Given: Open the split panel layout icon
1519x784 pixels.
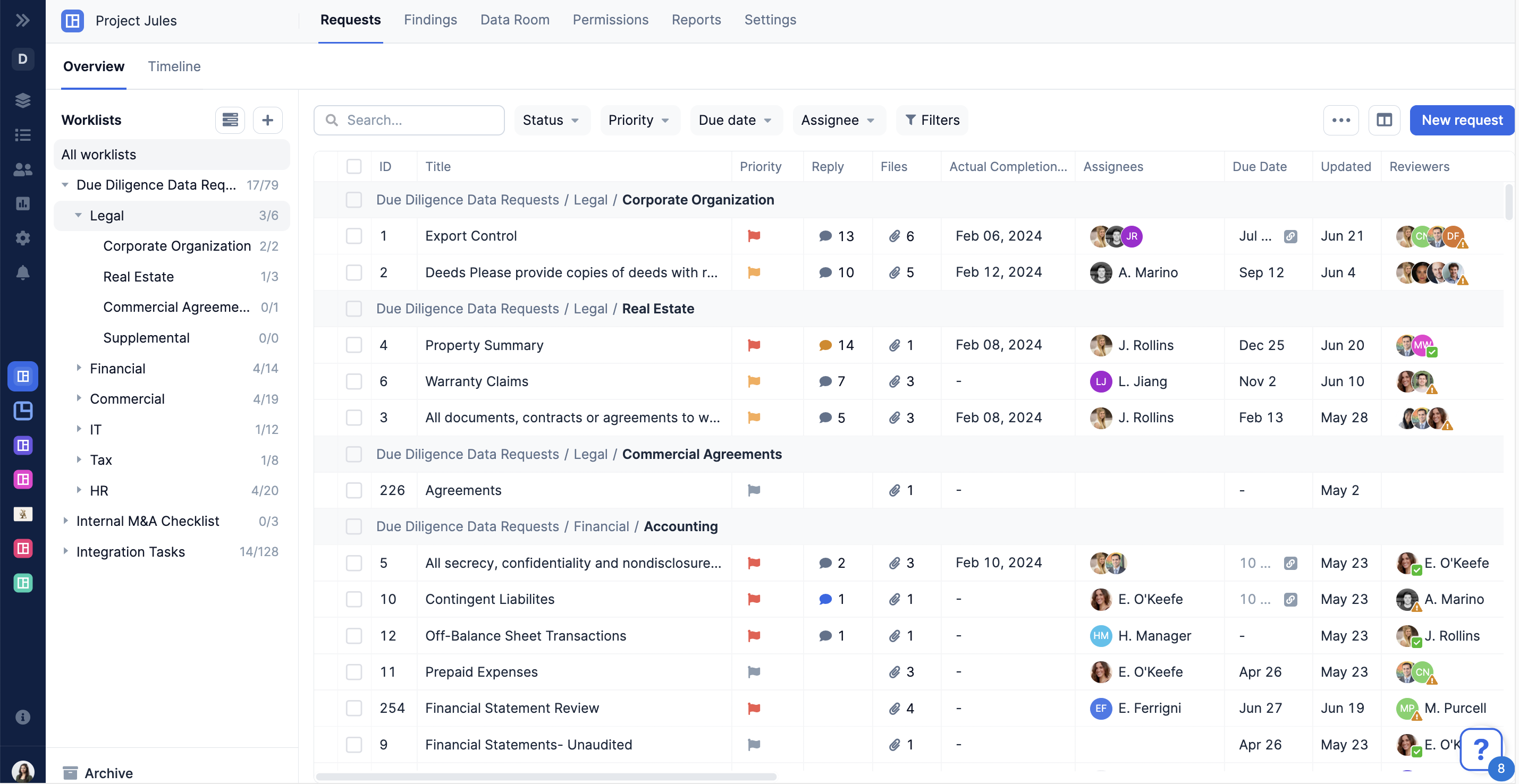Looking at the screenshot, I should 1383,120.
